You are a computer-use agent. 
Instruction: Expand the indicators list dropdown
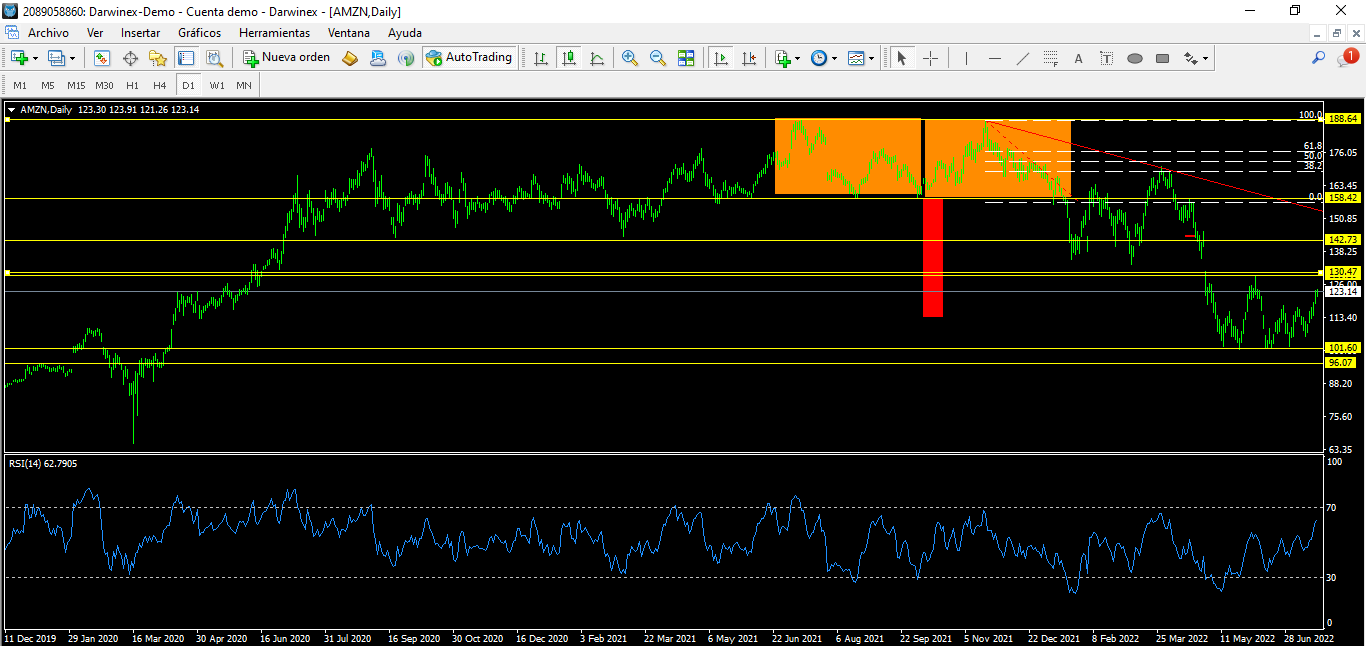point(797,58)
